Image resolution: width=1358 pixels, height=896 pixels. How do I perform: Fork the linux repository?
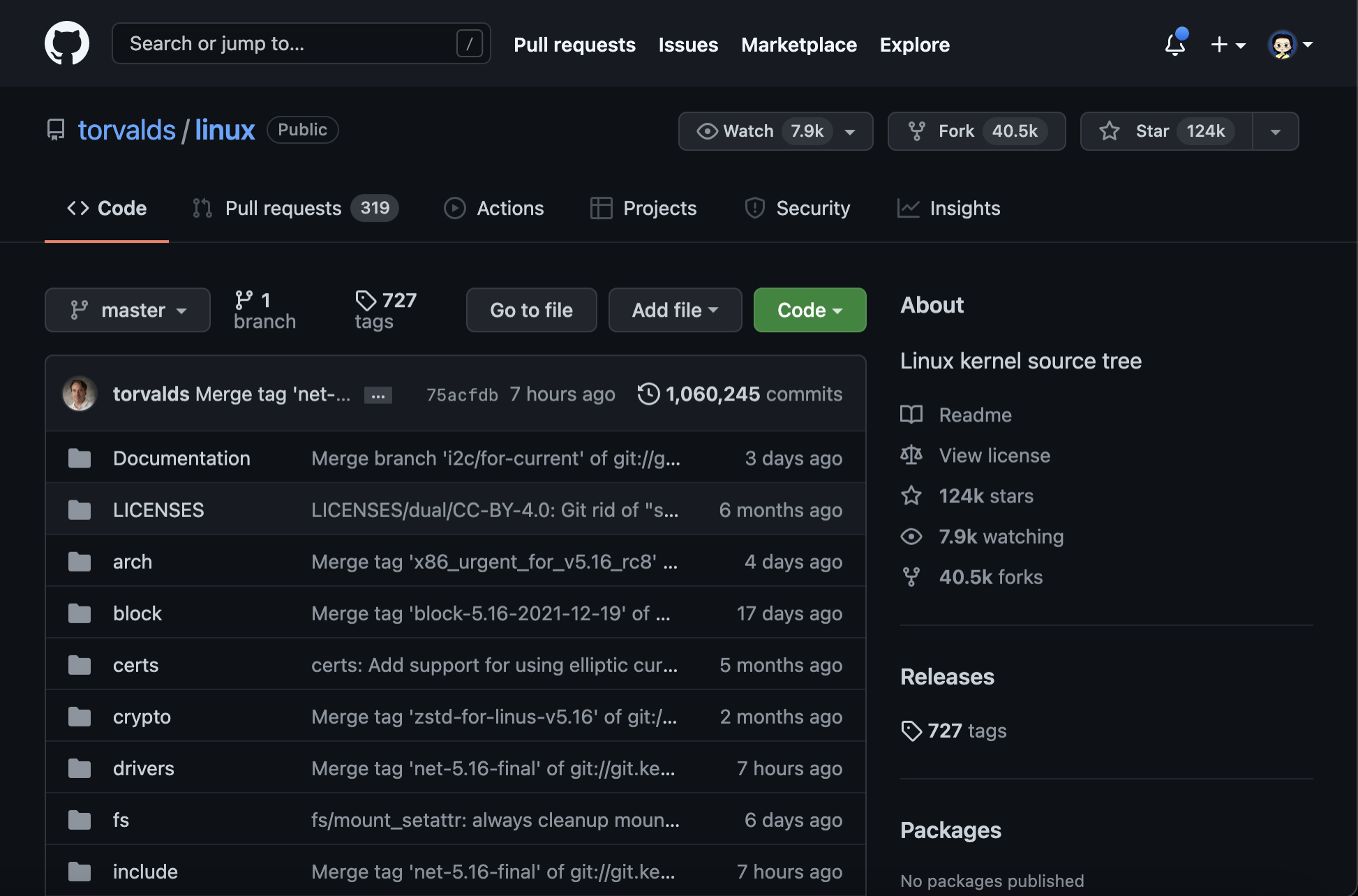[976, 131]
